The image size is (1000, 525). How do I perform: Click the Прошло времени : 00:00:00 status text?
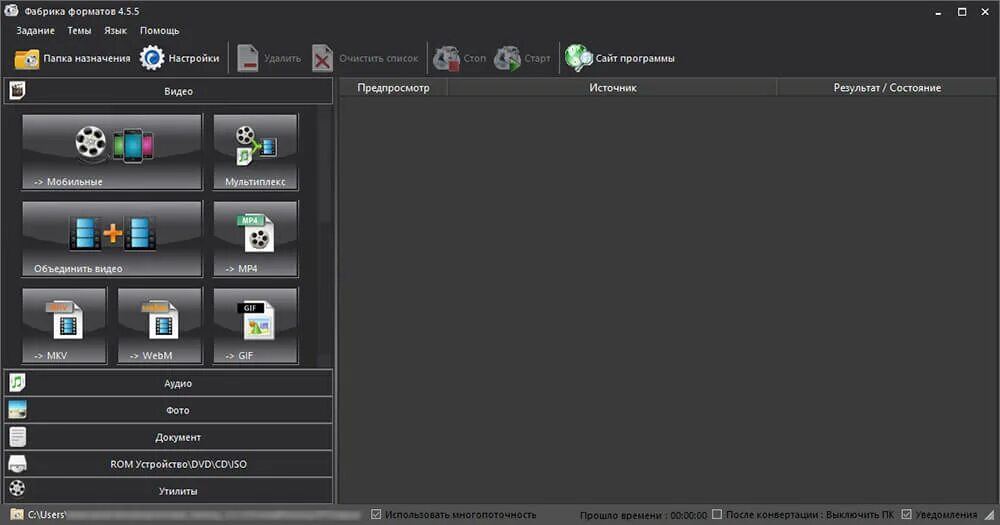tap(643, 515)
